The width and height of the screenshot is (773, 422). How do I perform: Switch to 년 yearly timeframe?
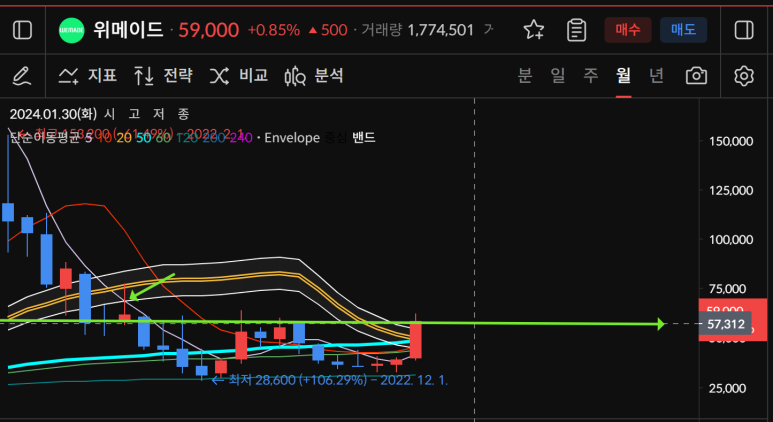pos(656,76)
